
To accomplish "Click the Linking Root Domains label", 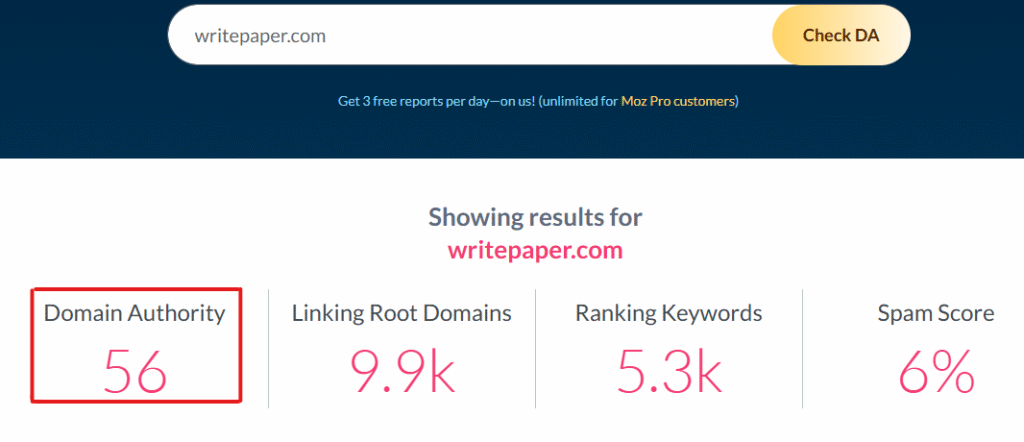I will [402, 313].
